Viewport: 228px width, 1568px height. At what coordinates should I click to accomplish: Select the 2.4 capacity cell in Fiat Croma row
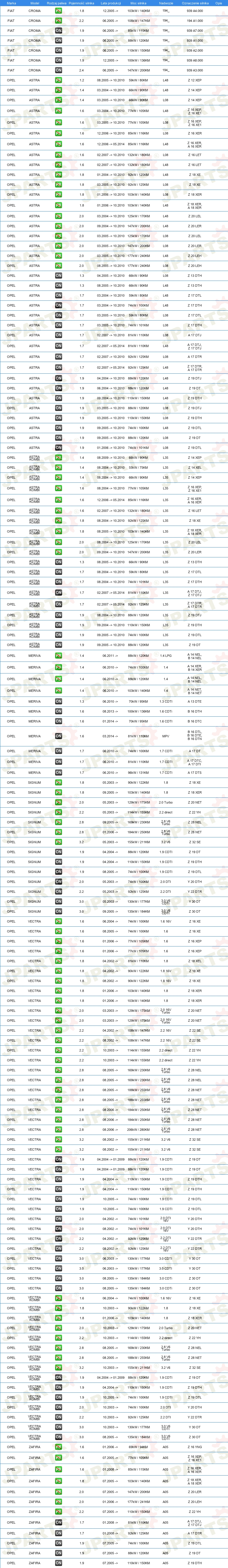81,70
